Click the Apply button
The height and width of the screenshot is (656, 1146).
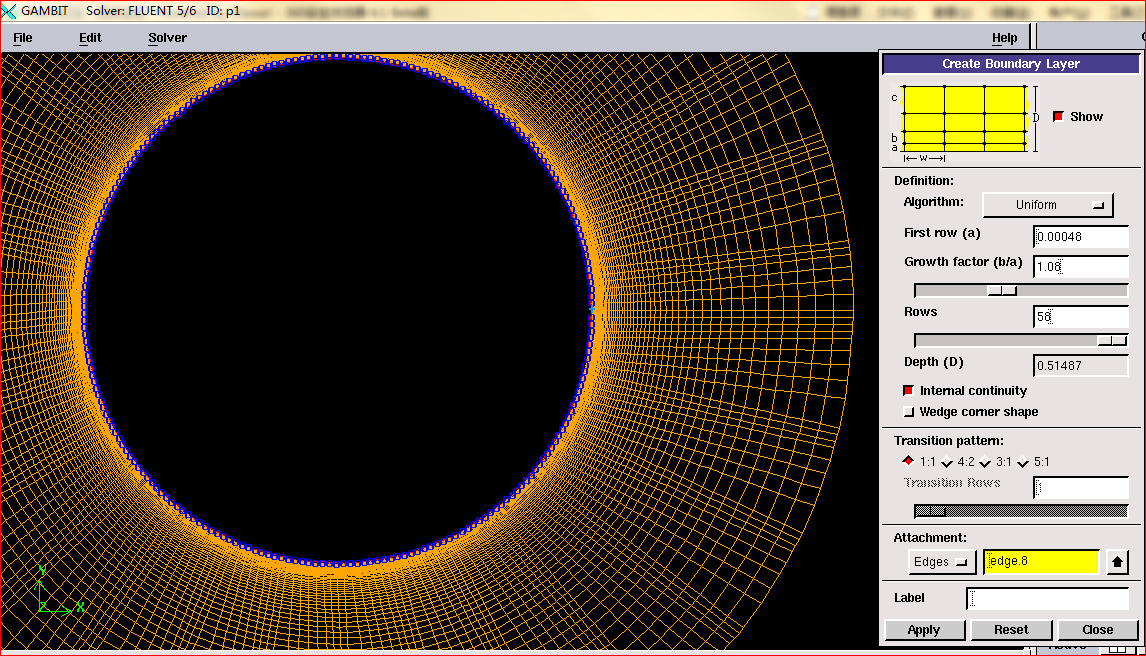[925, 630]
